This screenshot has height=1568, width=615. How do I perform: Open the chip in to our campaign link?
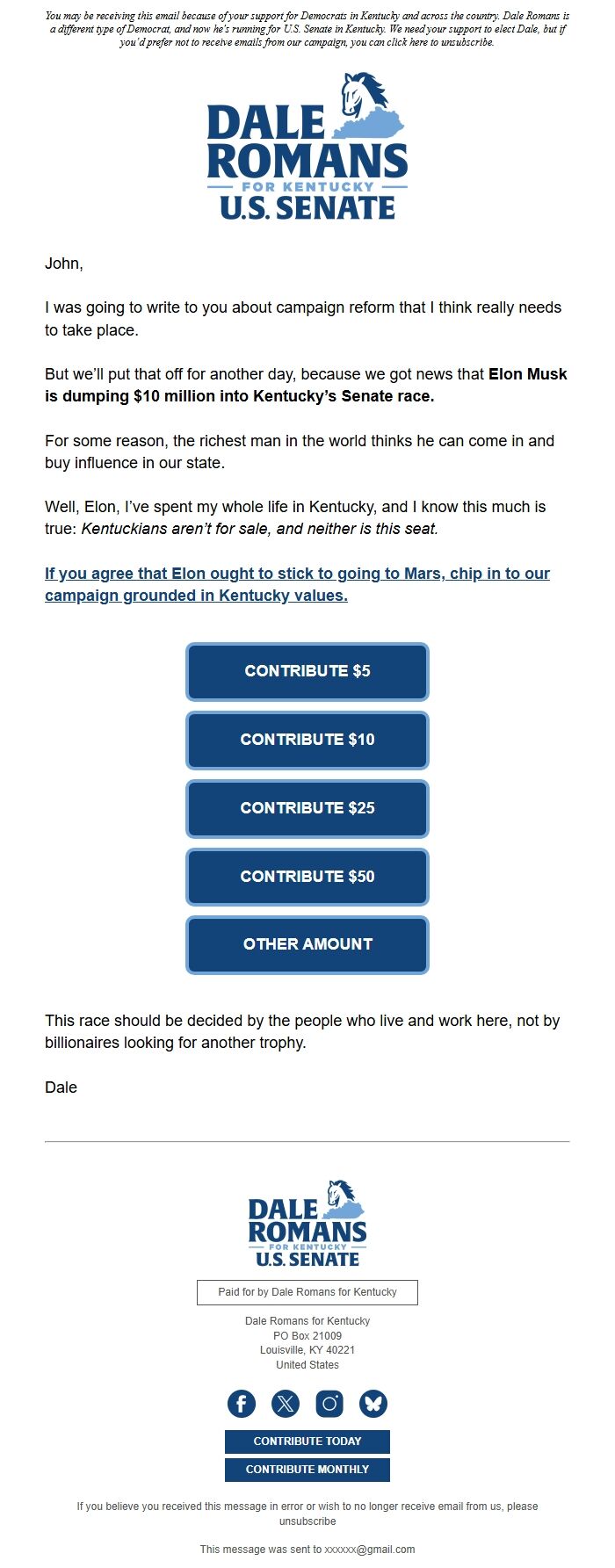(297, 584)
